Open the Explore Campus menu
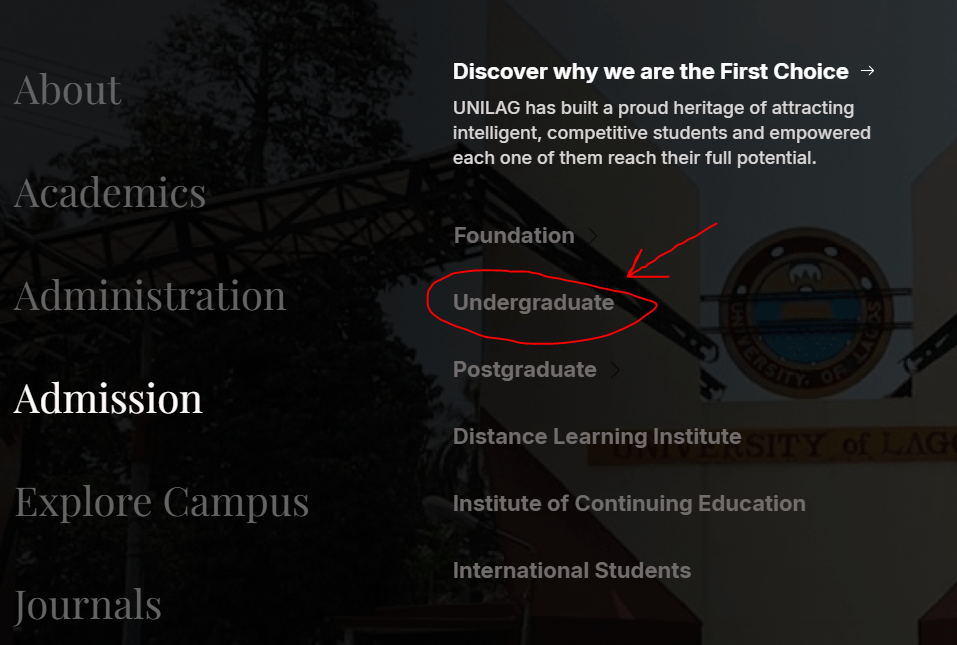Image resolution: width=957 pixels, height=645 pixels. (162, 502)
